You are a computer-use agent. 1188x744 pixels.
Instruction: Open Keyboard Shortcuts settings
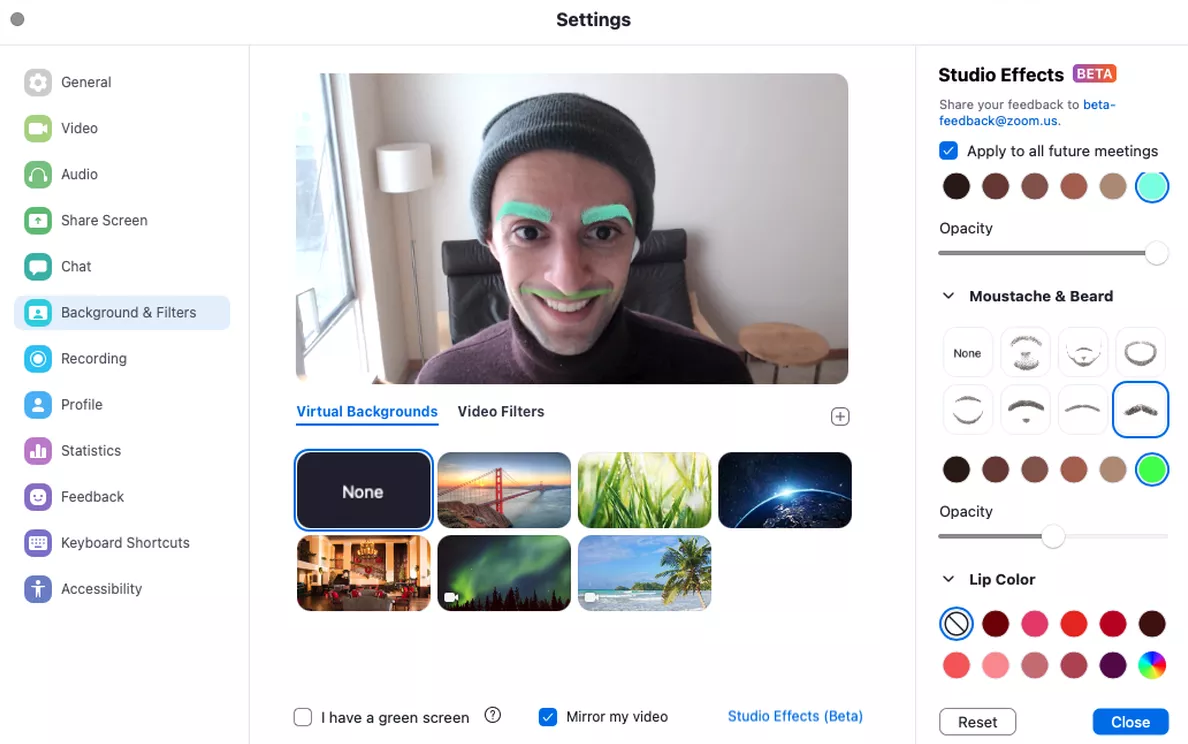click(x=123, y=542)
